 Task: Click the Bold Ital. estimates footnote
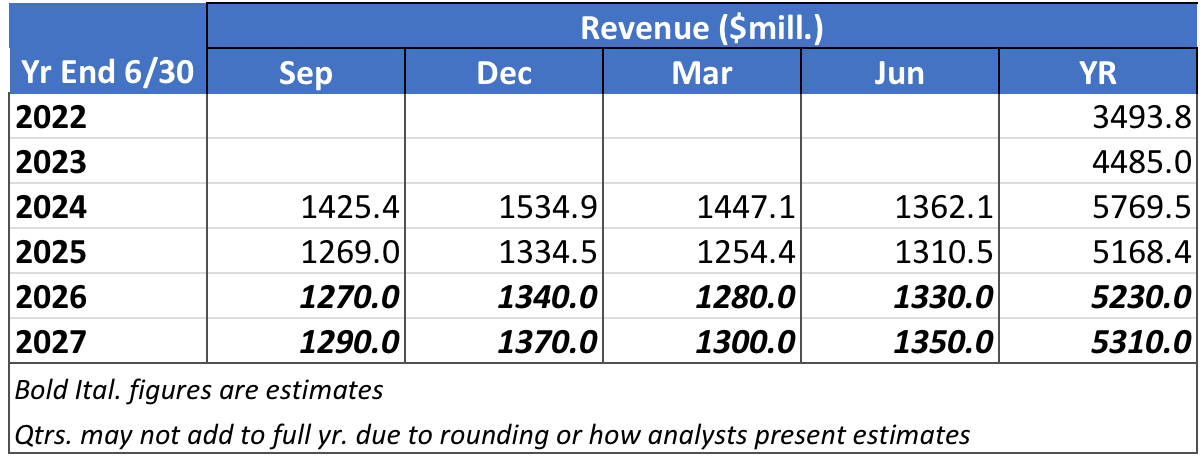coord(199,389)
